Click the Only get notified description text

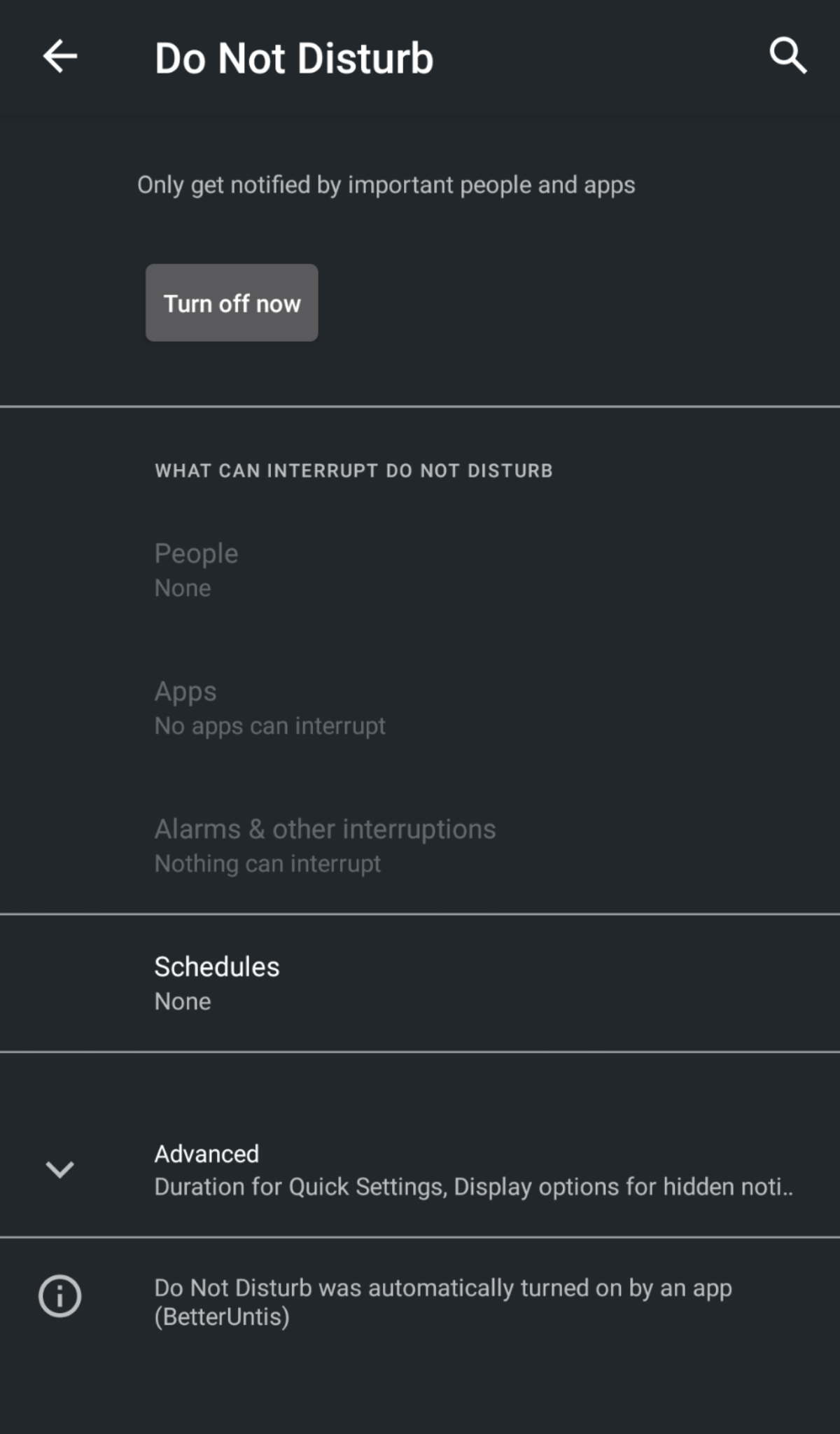click(x=386, y=184)
